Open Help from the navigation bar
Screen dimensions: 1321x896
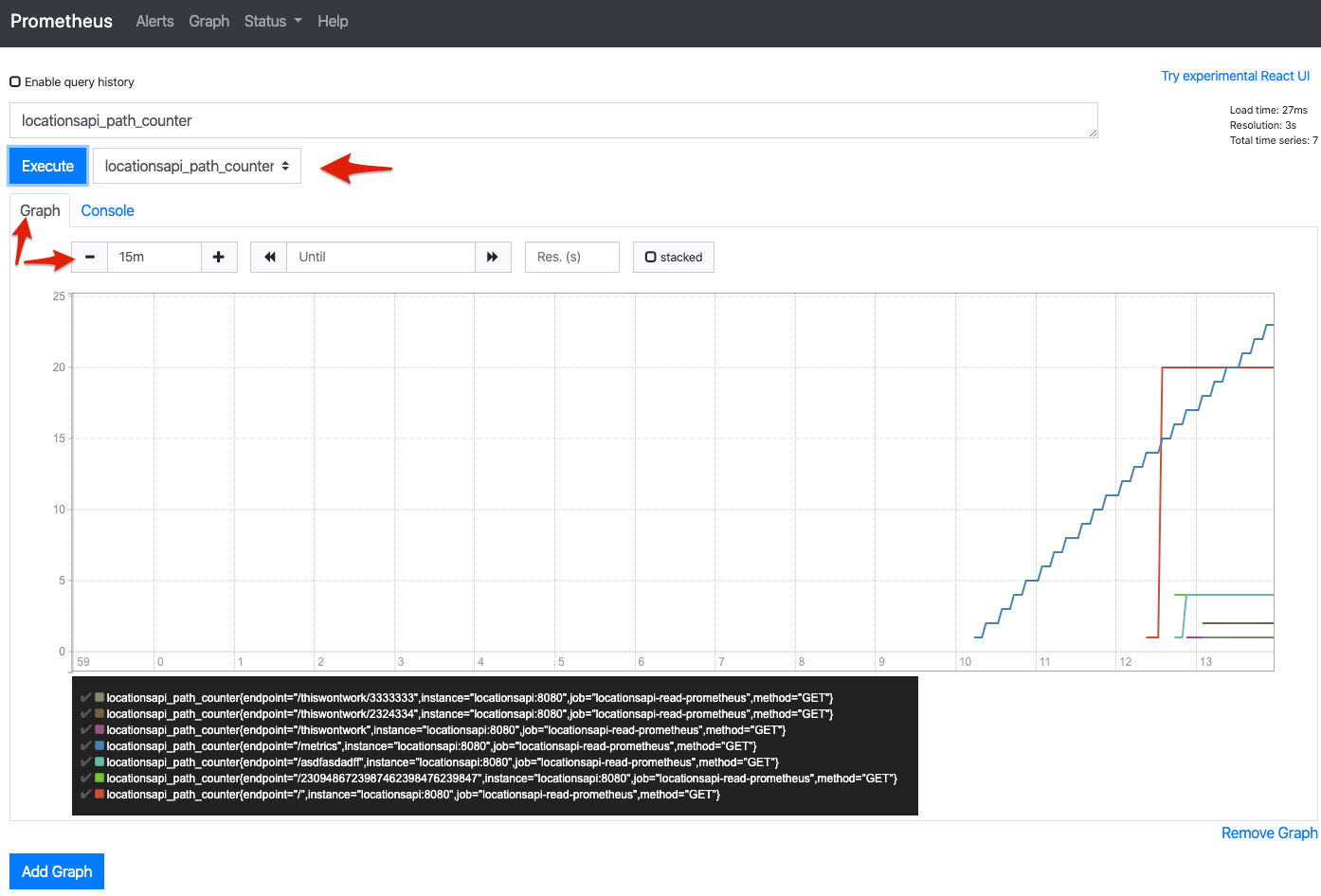coord(333,21)
